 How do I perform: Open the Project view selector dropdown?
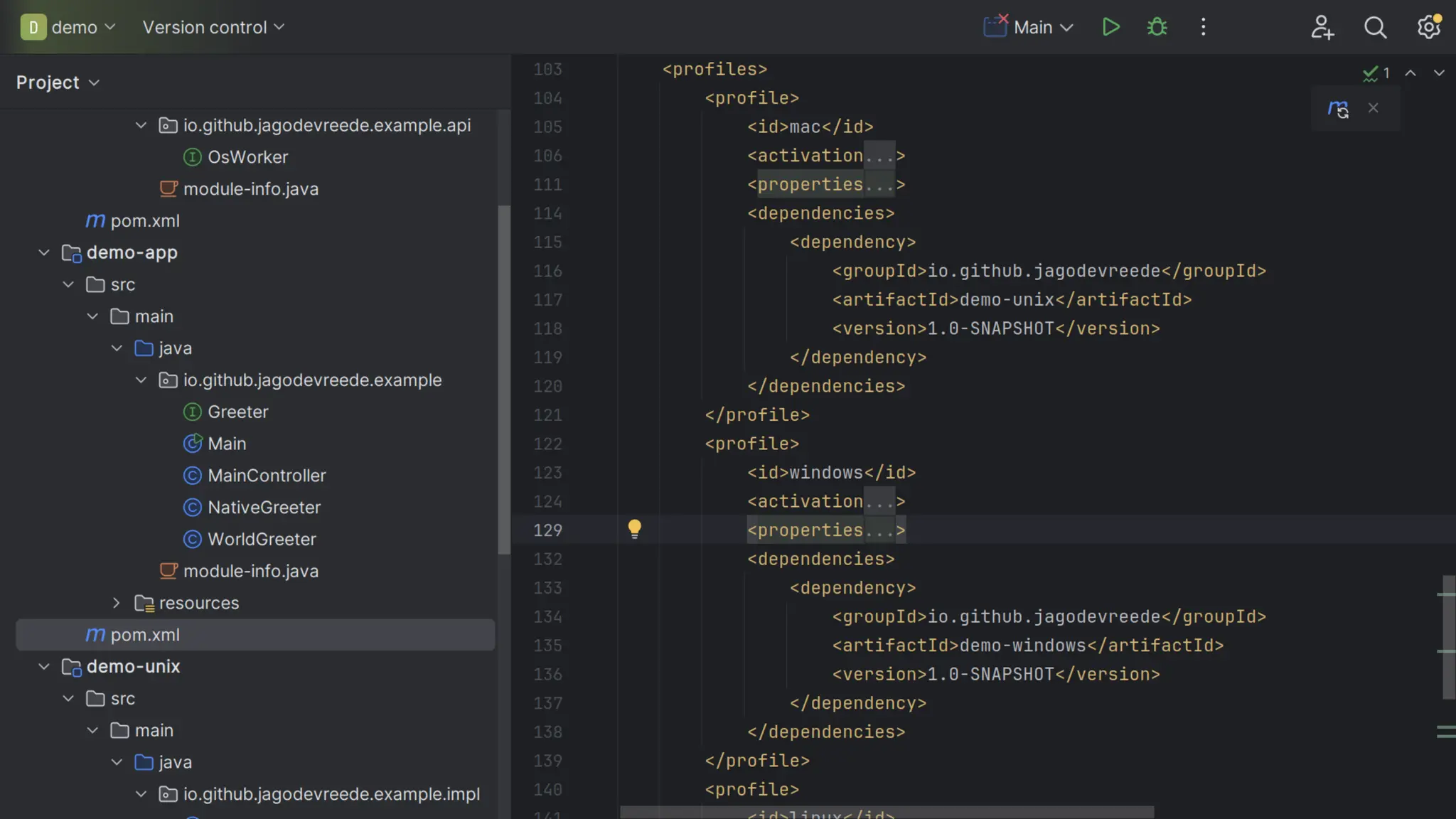click(x=58, y=82)
